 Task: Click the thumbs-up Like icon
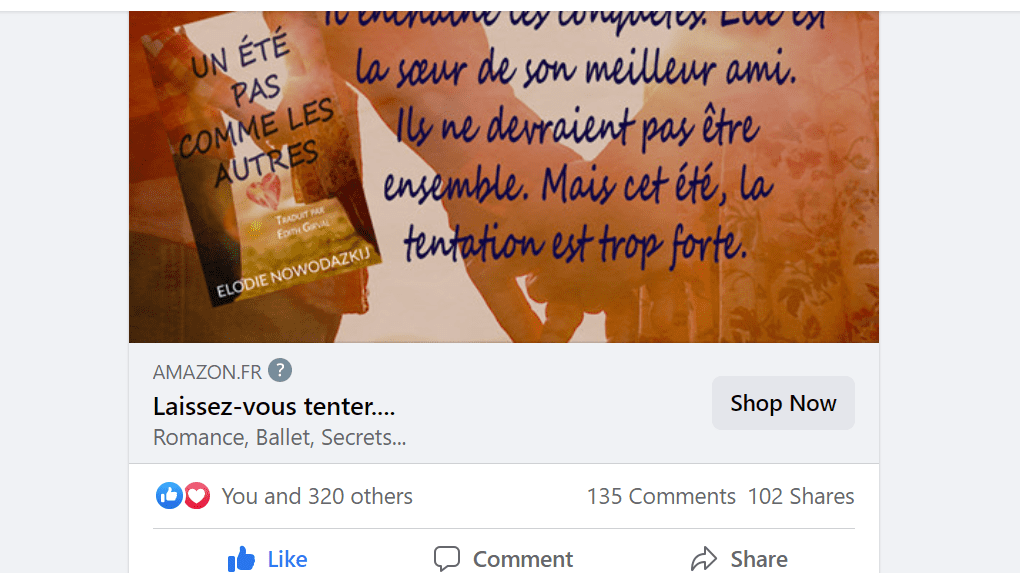(241, 559)
